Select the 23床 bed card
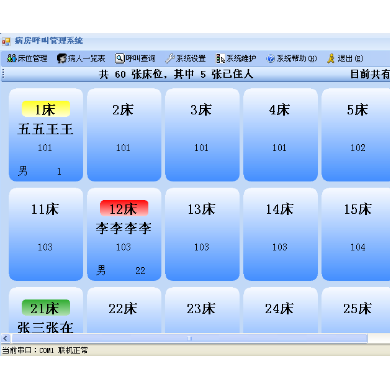Viewport: 390px width, 390px height. pos(202,310)
